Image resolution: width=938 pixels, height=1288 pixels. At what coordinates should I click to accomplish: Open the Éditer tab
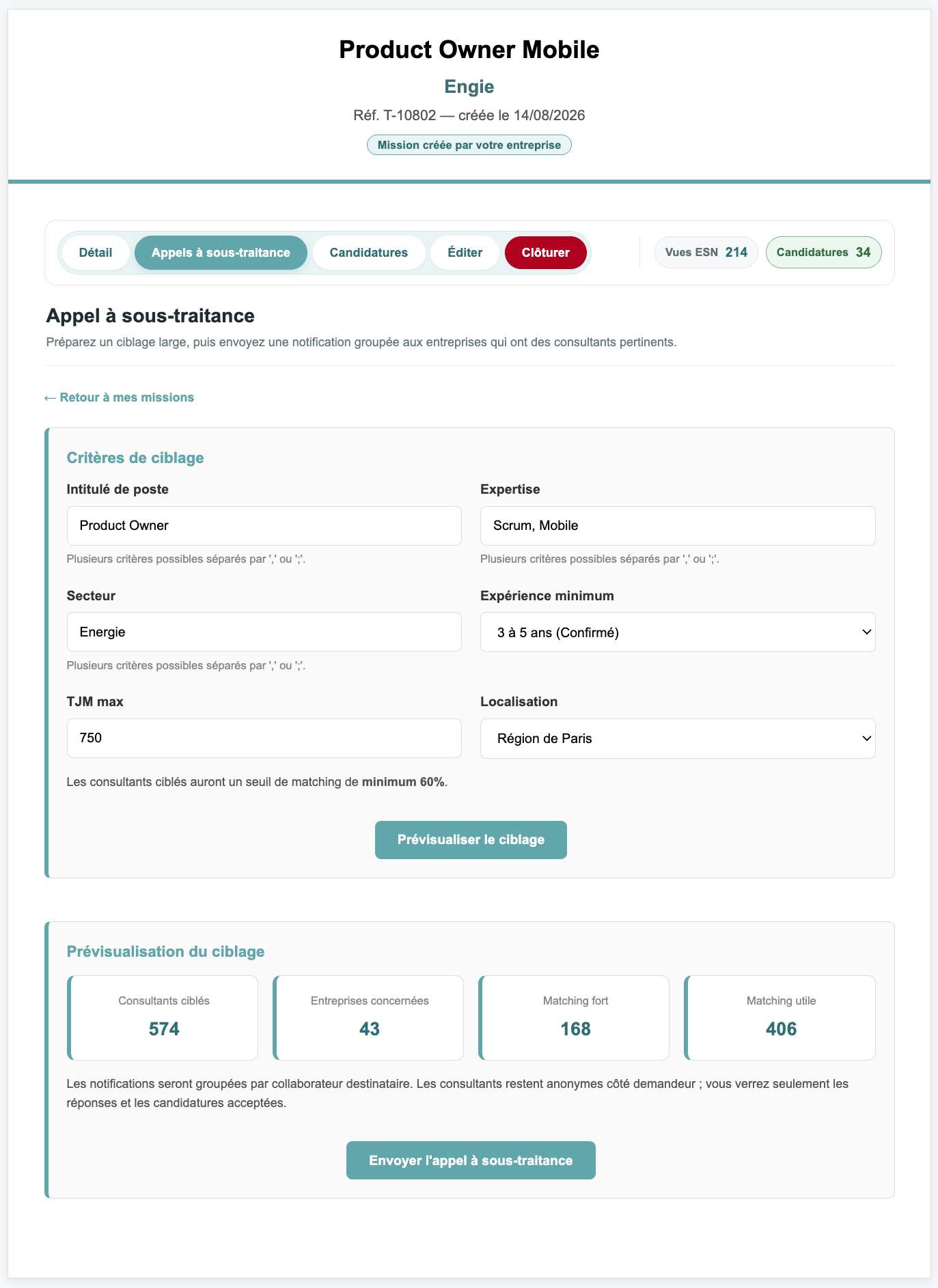465,253
